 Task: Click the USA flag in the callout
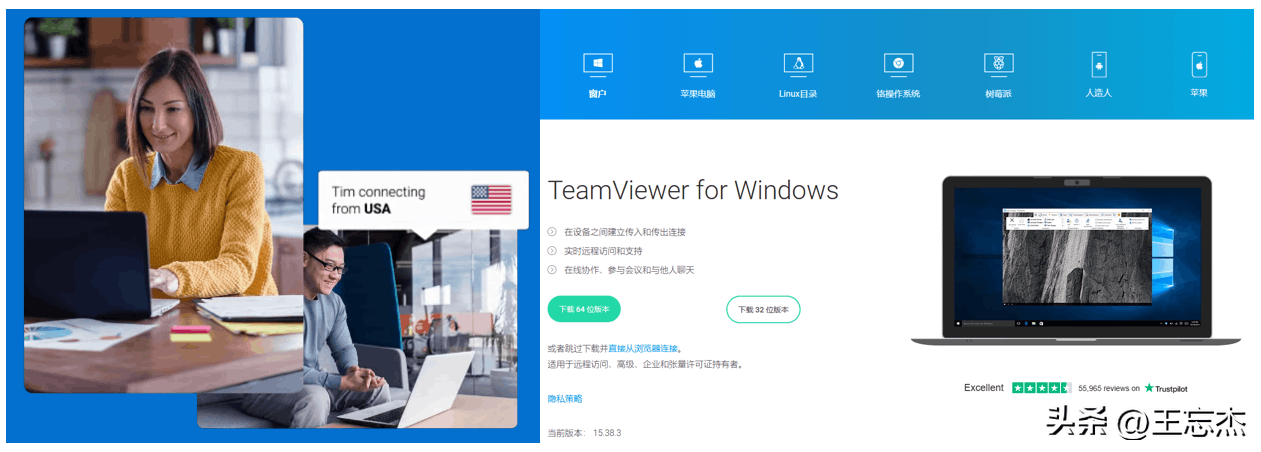[x=491, y=199]
